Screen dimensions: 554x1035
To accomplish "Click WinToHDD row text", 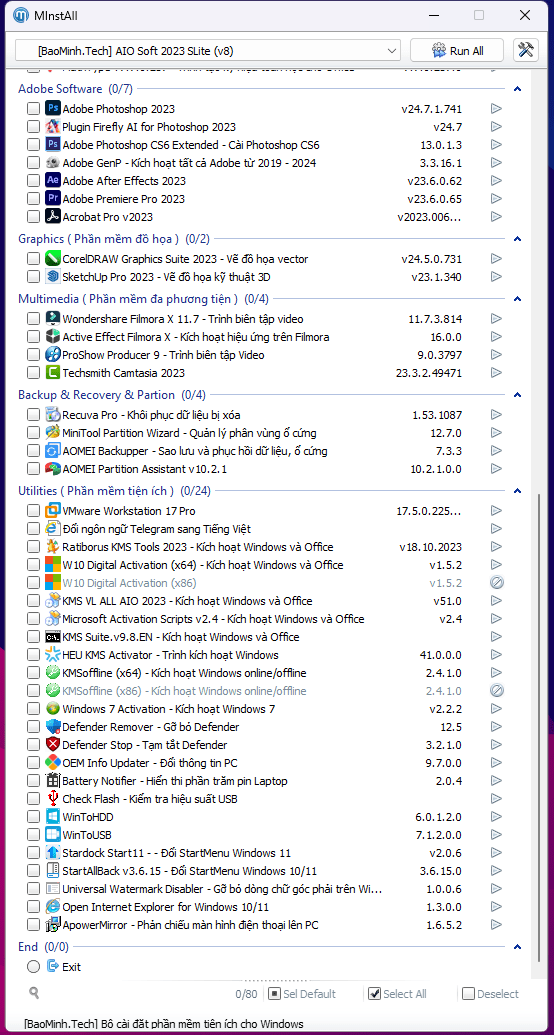I will pos(88,817).
